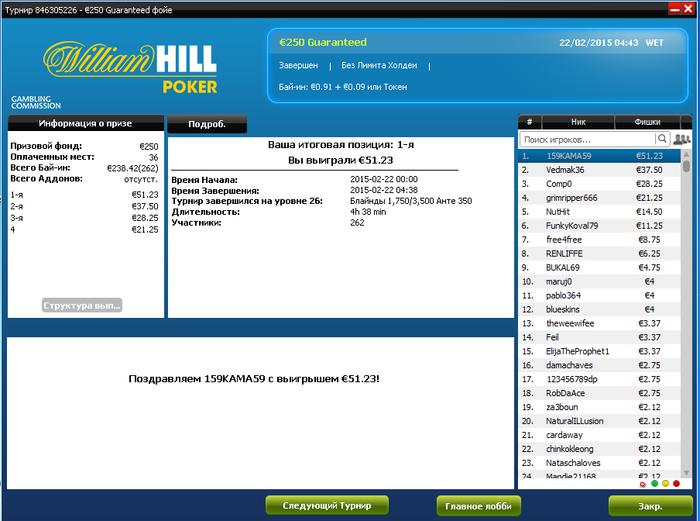
Task: Sort the player list by Ник column
Action: point(578,121)
